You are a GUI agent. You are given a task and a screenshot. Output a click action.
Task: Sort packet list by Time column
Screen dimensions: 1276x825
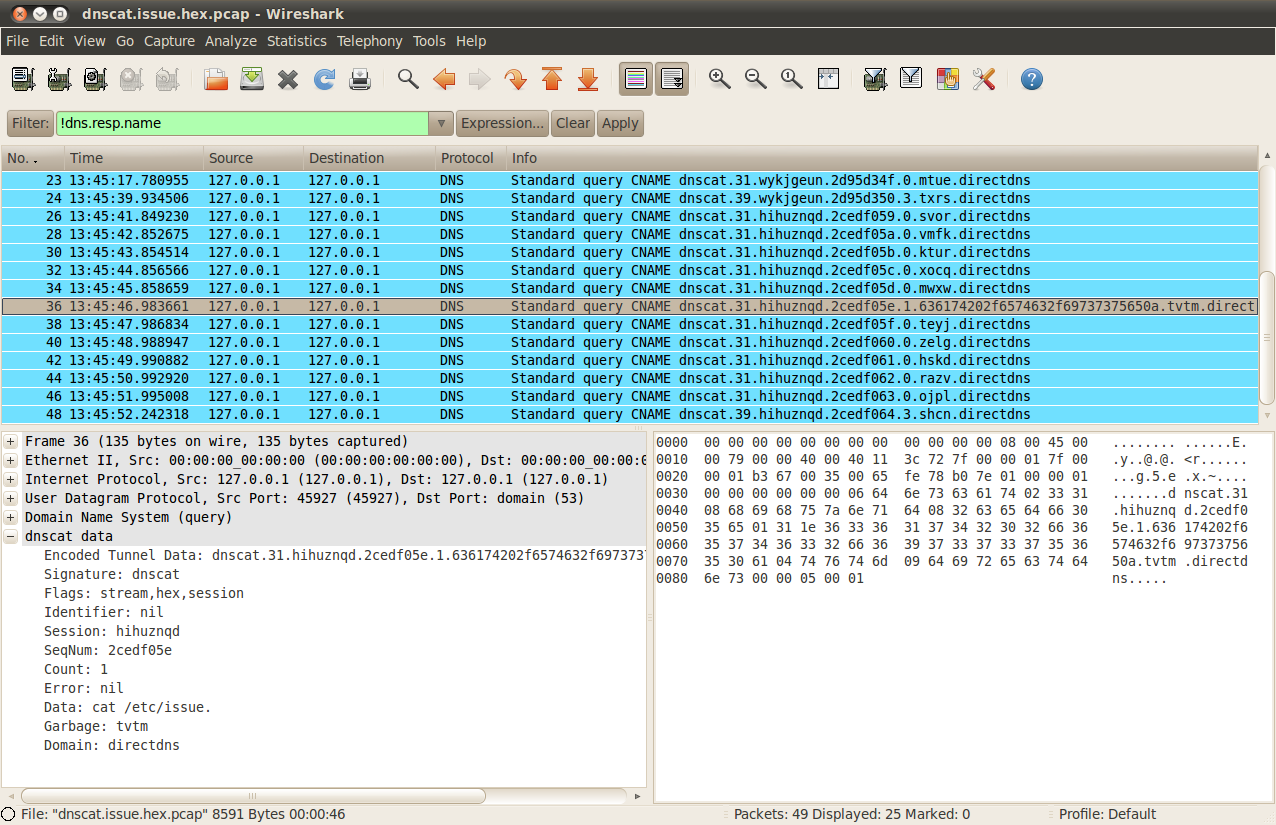coord(134,158)
